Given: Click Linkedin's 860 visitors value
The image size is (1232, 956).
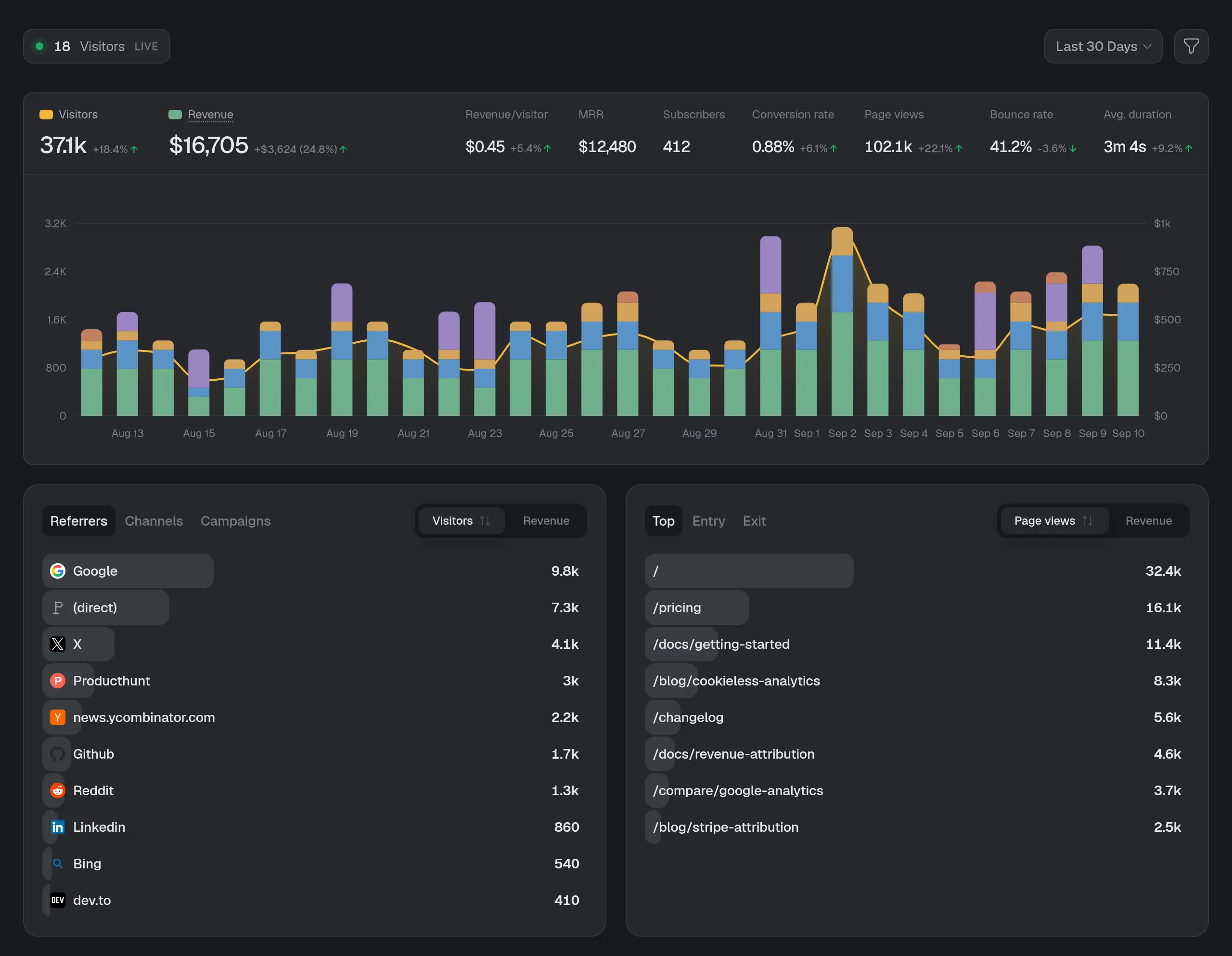Looking at the screenshot, I should (566, 827).
